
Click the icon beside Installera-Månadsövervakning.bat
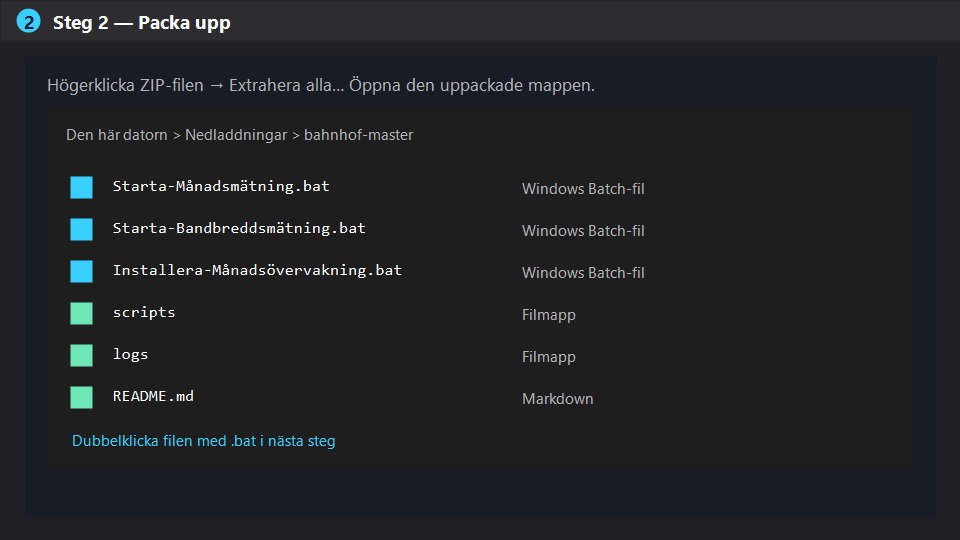point(81,271)
